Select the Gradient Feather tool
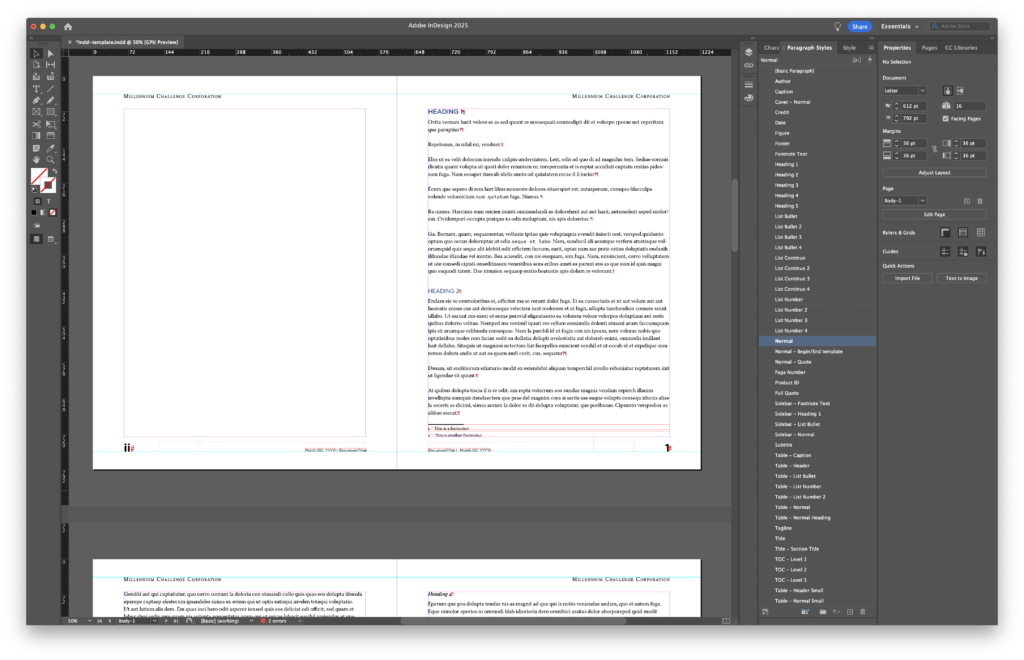Screen dimensions: 1024x660 [x=50, y=136]
